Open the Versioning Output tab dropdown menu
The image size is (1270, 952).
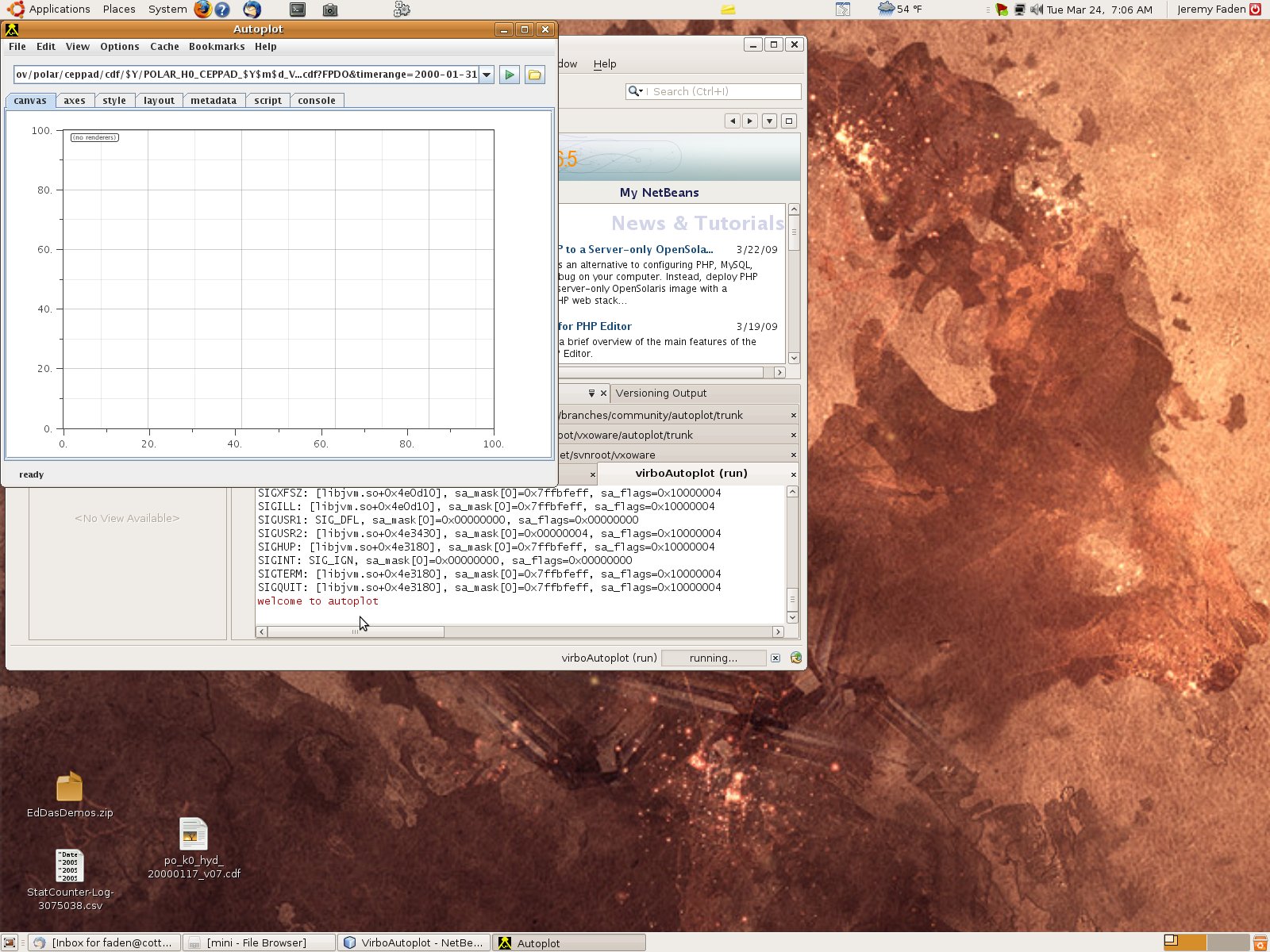(591, 393)
